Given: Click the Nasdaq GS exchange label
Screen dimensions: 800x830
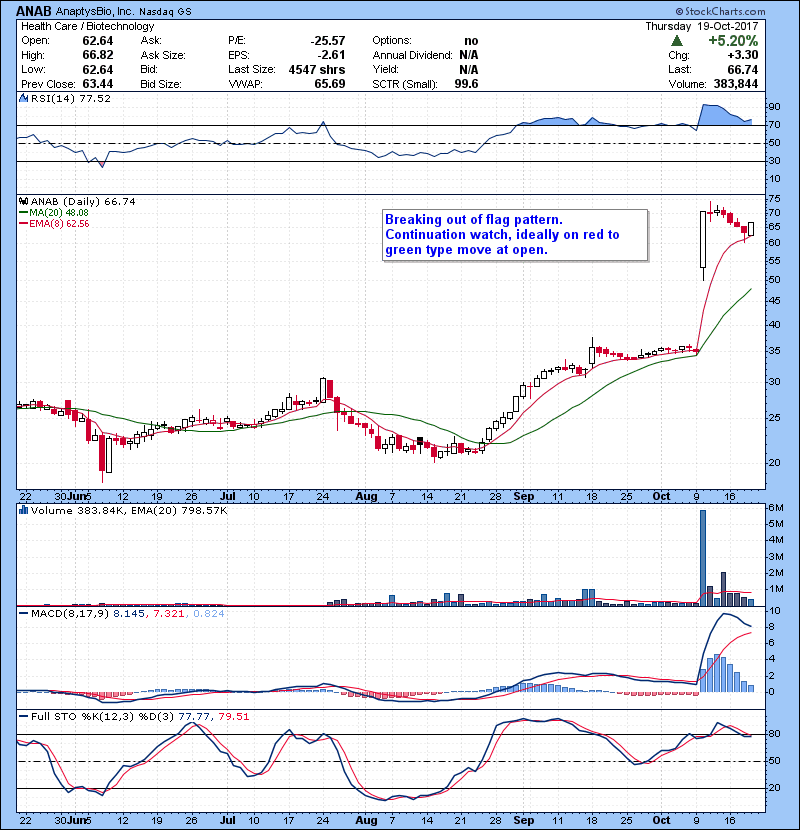Looking at the screenshot, I should [x=165, y=12].
